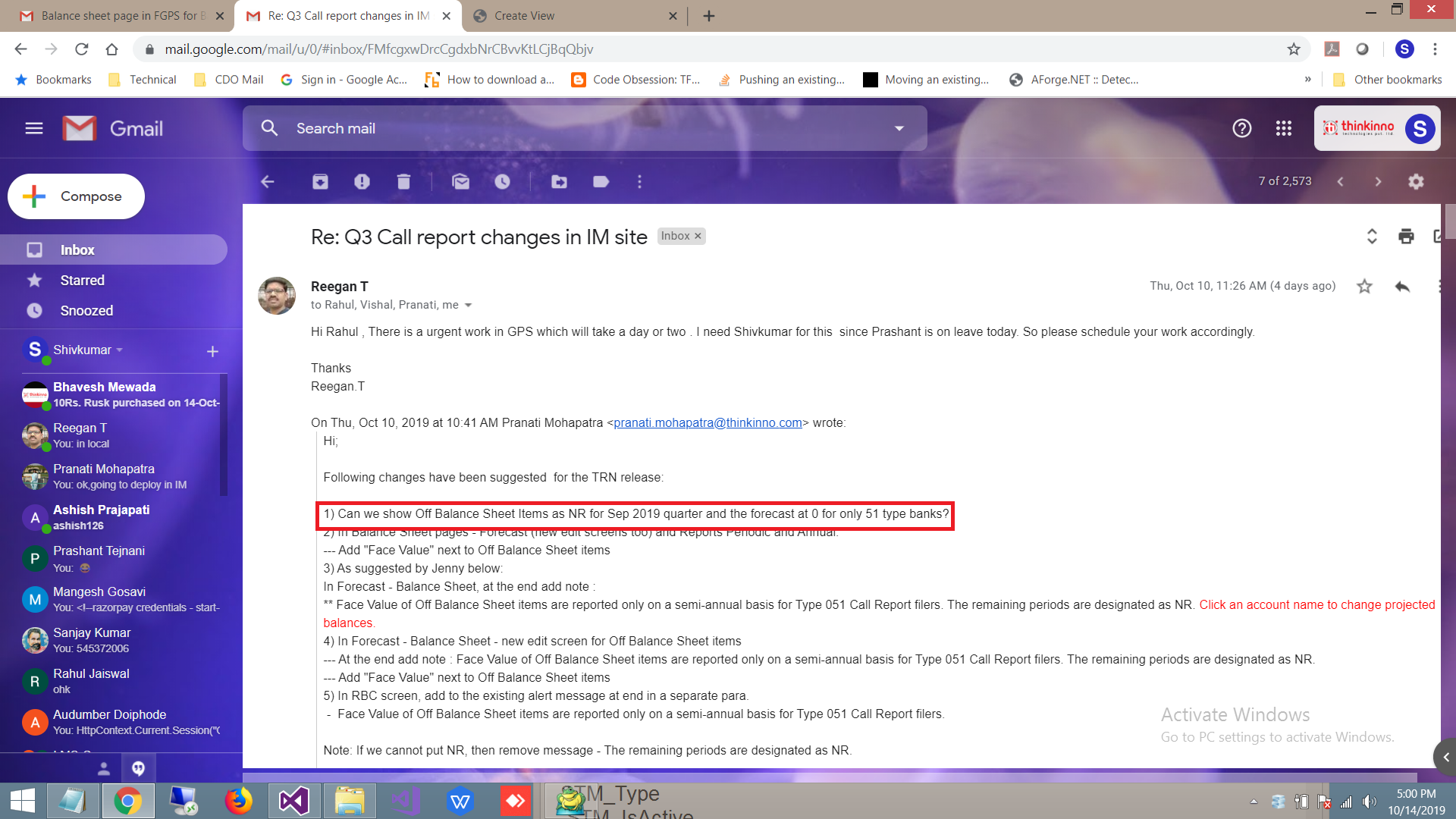Click into Search mail field
Viewport: 1456px width, 819px height.
[x=584, y=128]
